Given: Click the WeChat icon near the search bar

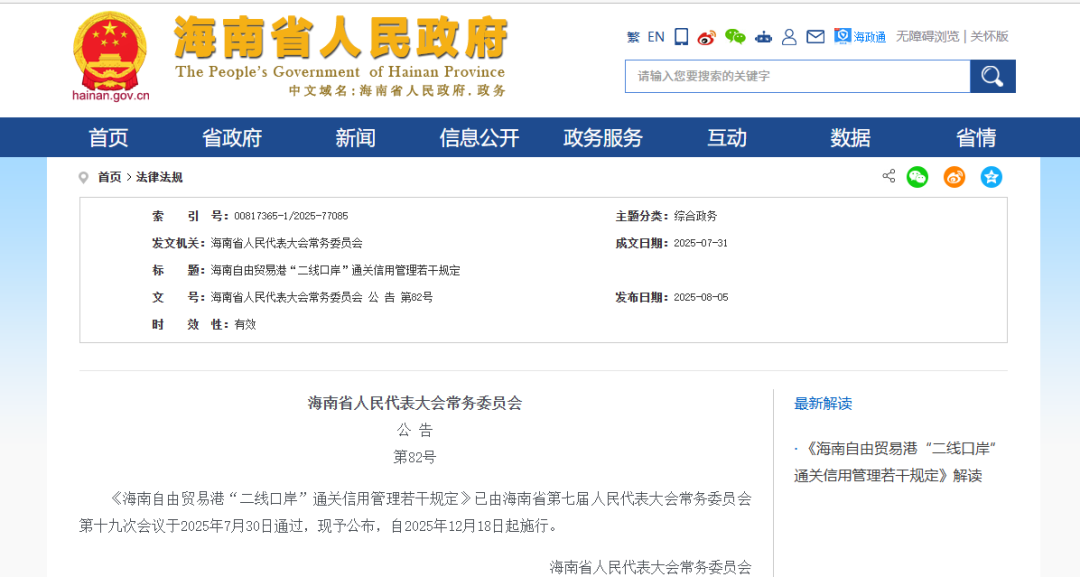Looking at the screenshot, I should point(735,36).
